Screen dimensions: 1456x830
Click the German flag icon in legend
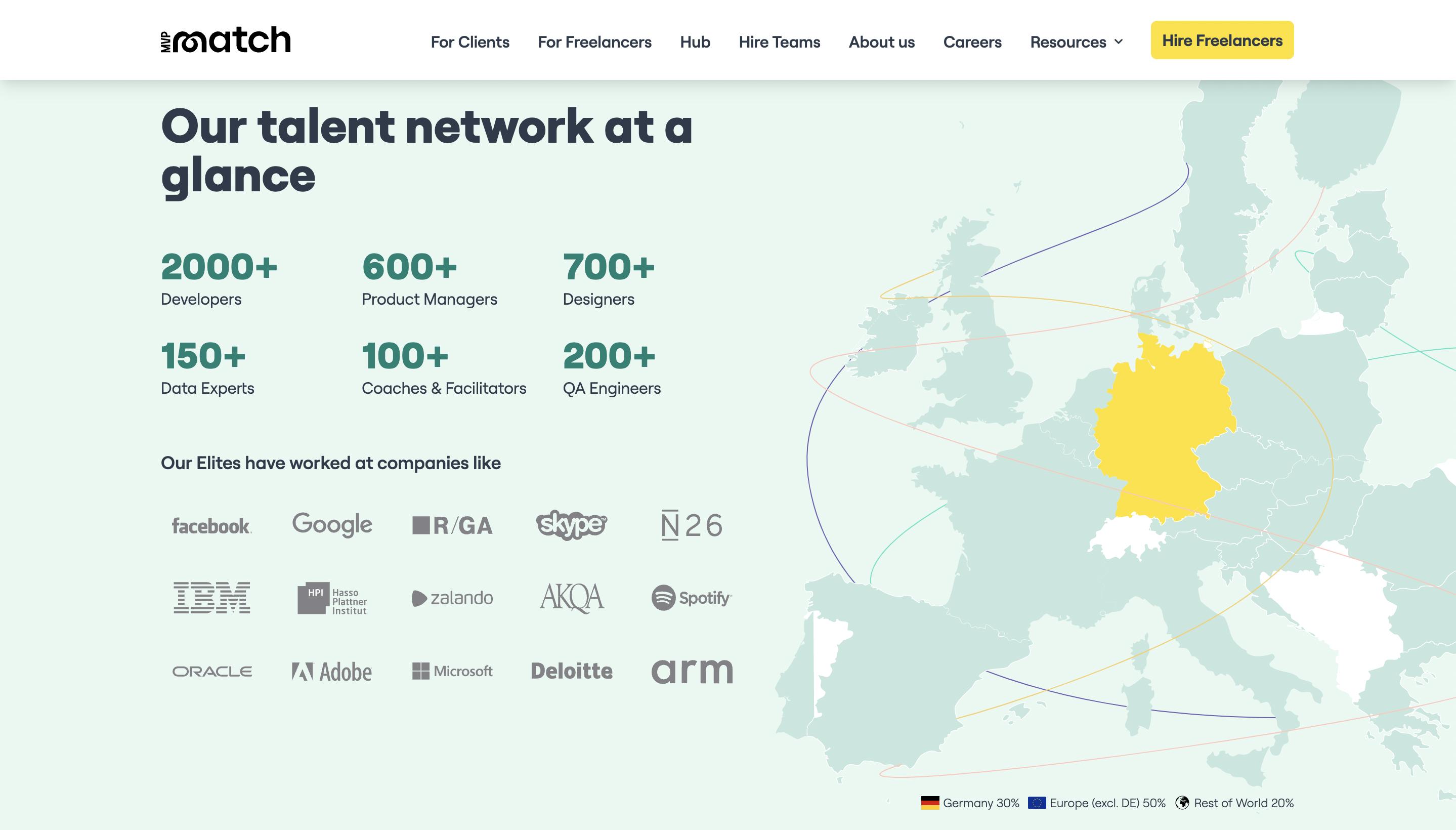(x=930, y=803)
